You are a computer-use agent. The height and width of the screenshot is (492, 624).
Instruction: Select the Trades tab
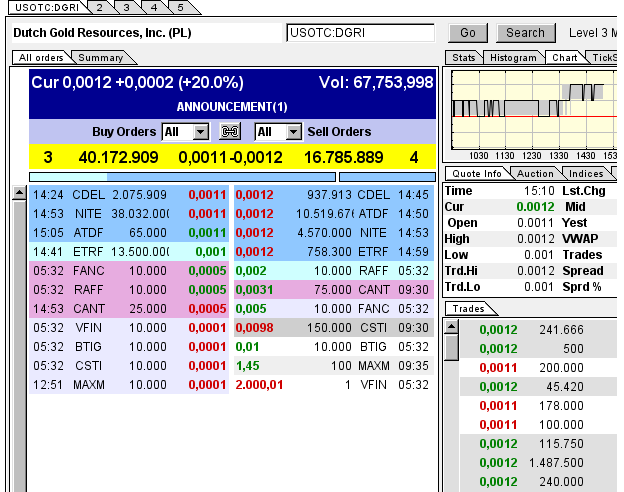[x=468, y=309]
